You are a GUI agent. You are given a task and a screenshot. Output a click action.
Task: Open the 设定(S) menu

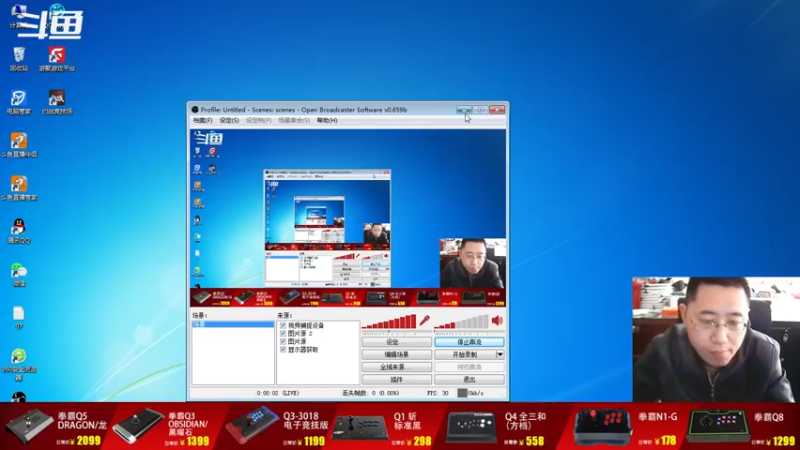point(229,120)
